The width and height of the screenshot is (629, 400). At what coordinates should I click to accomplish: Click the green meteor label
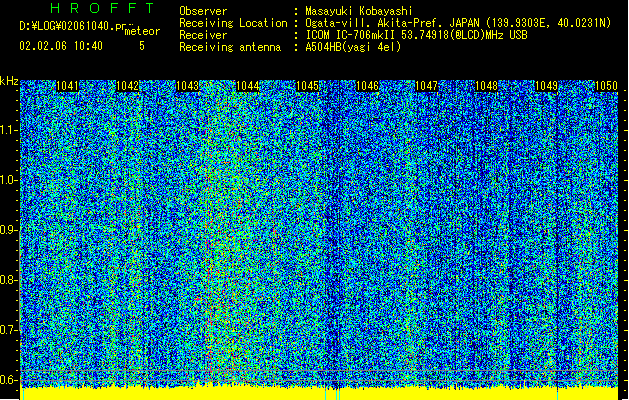coord(142,31)
